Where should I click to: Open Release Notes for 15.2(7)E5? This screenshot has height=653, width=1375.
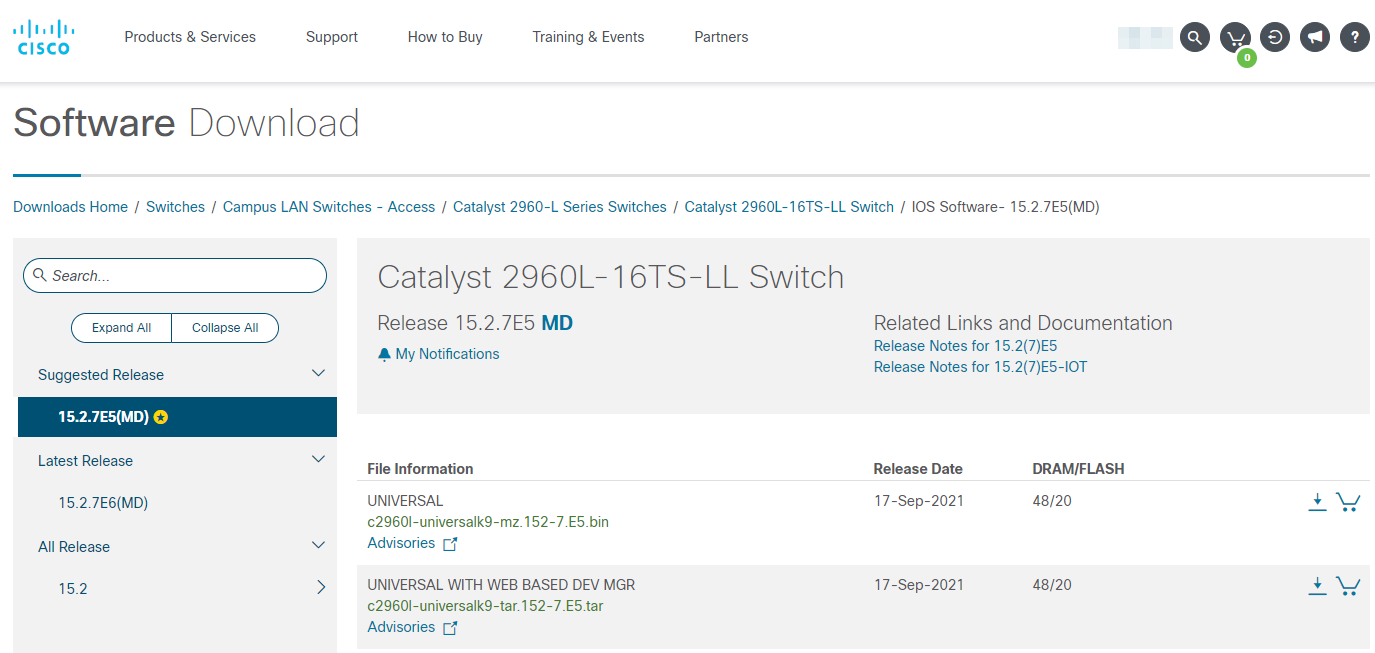point(965,346)
